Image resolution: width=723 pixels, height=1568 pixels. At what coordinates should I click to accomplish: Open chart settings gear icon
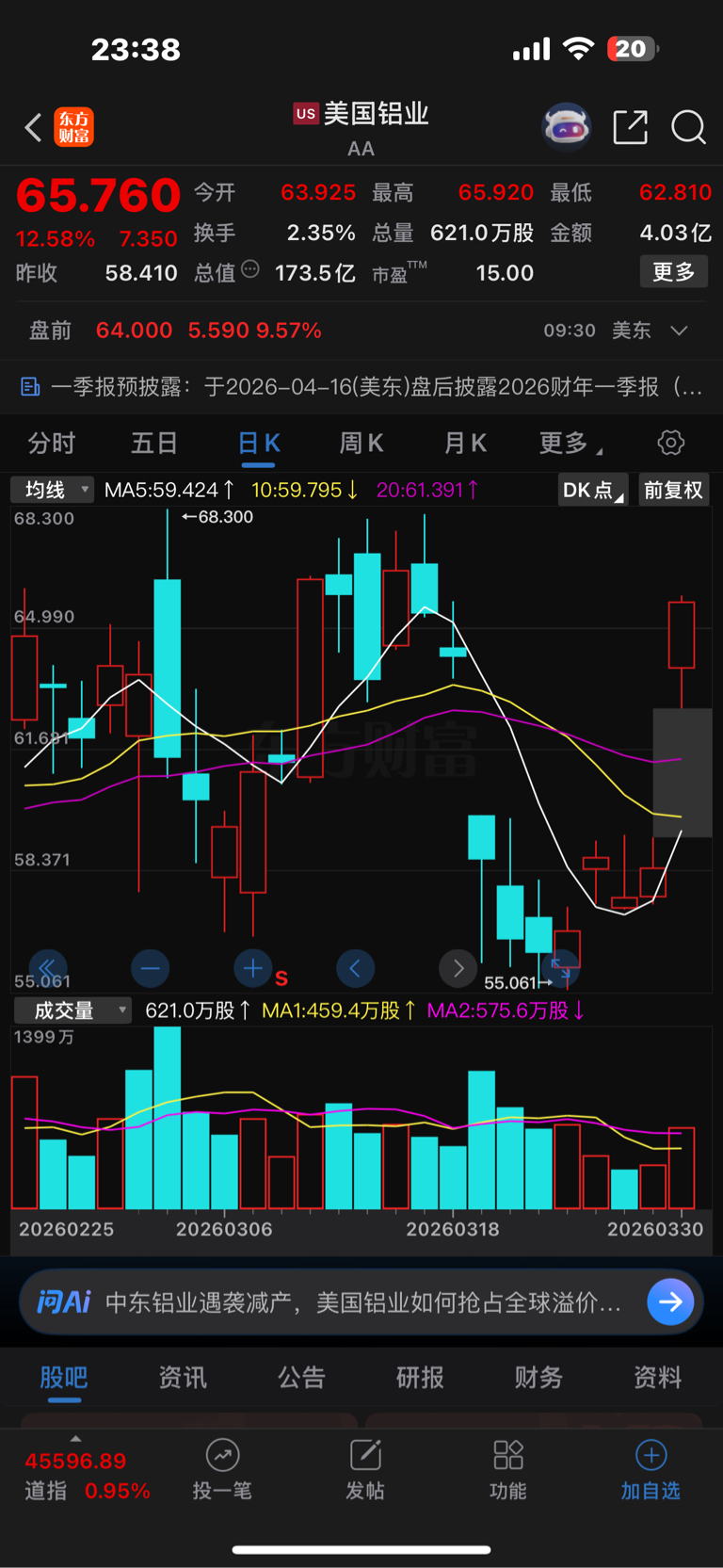click(670, 443)
